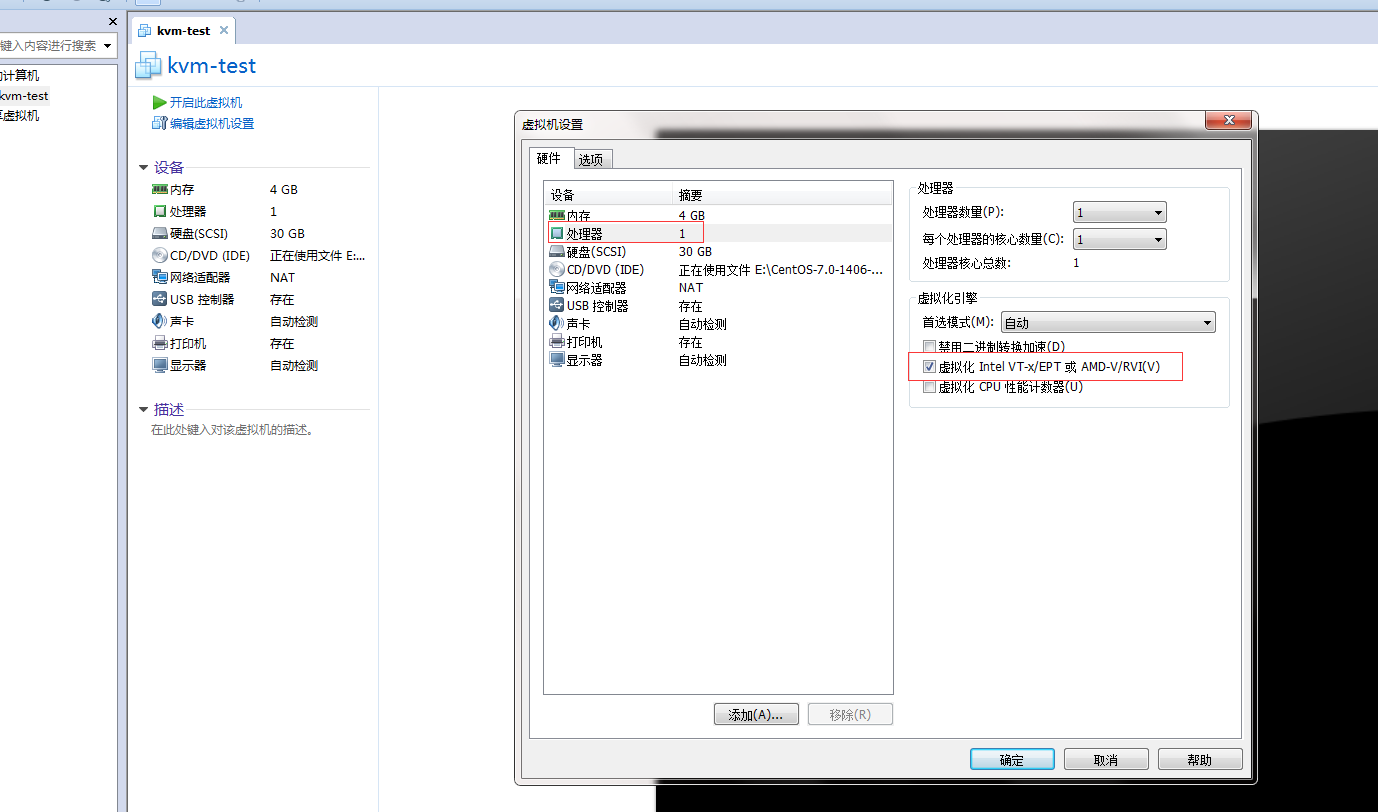The width and height of the screenshot is (1378, 812).
Task: Click the library search input field
Action: pos(49,46)
